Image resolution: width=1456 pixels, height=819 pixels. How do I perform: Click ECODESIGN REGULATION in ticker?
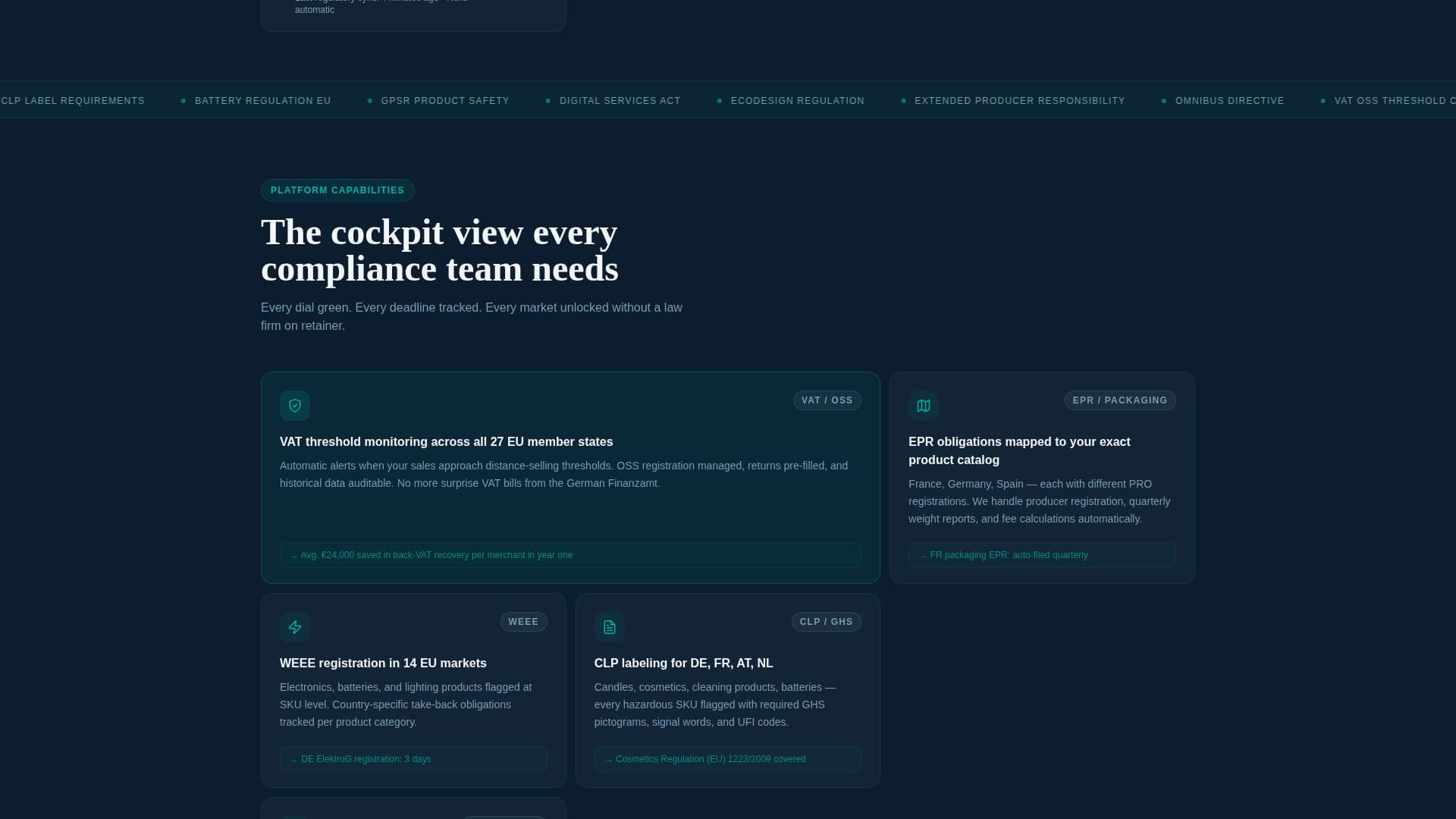798,101
